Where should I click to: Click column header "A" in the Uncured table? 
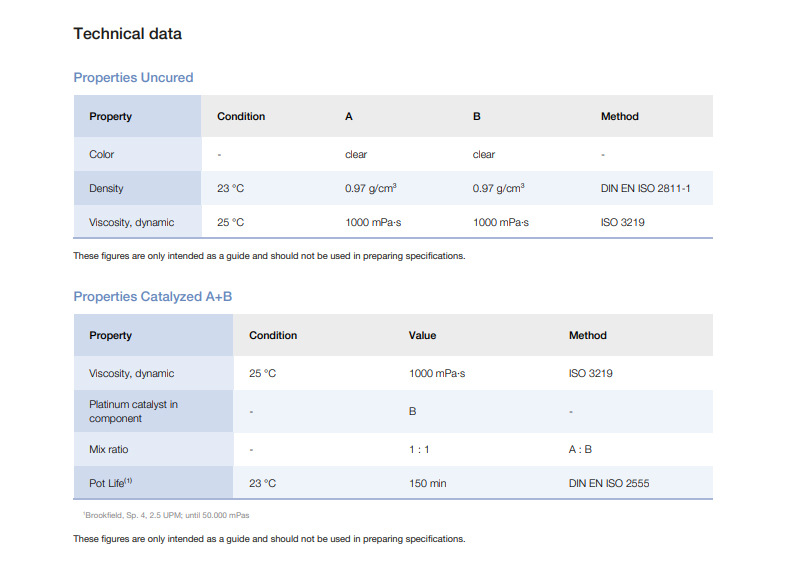[349, 117]
